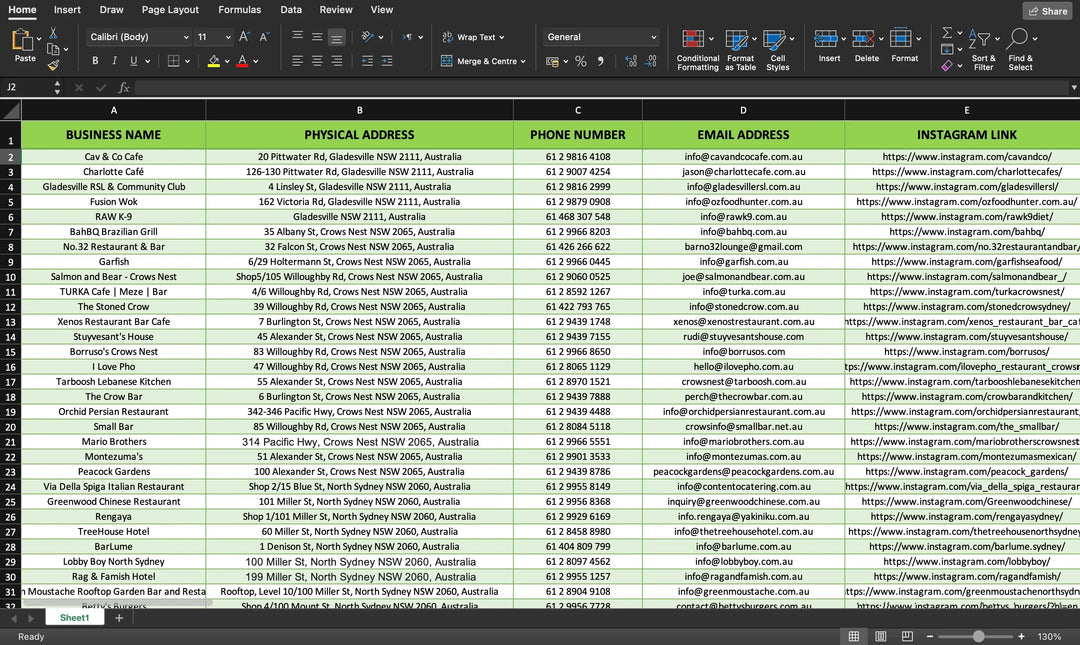
Task: Switch to the Formulas ribbon tab
Action: tap(240, 9)
